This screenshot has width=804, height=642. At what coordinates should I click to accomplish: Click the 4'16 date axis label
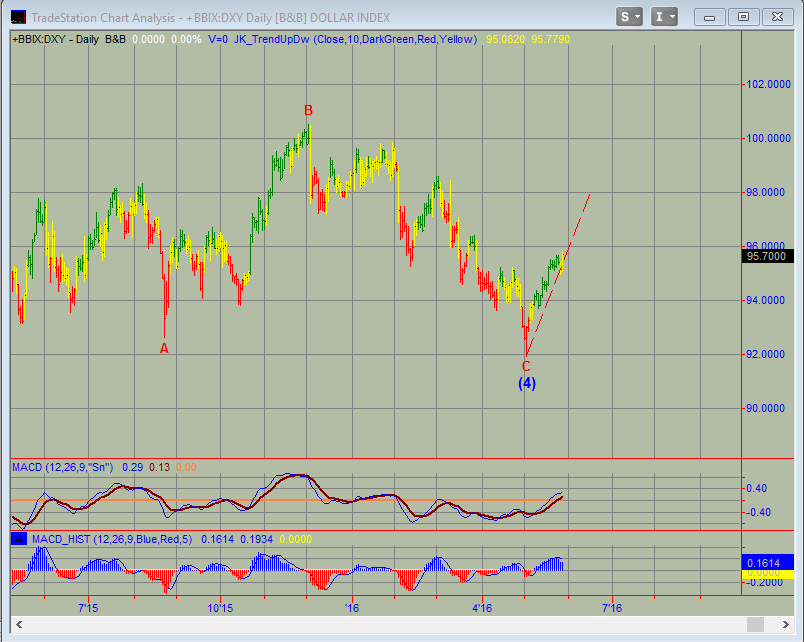tap(481, 608)
